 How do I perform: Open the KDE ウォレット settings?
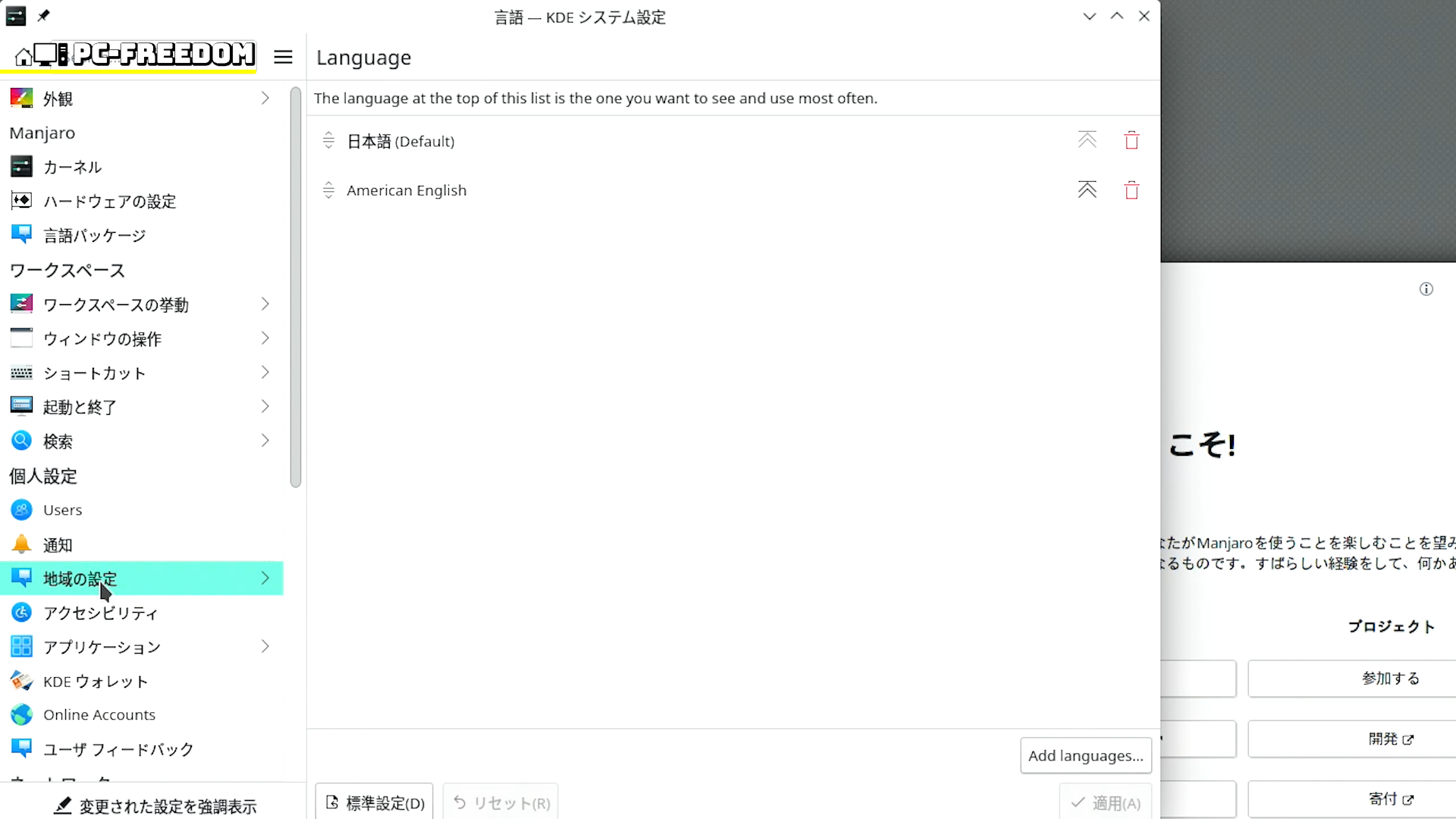click(95, 681)
